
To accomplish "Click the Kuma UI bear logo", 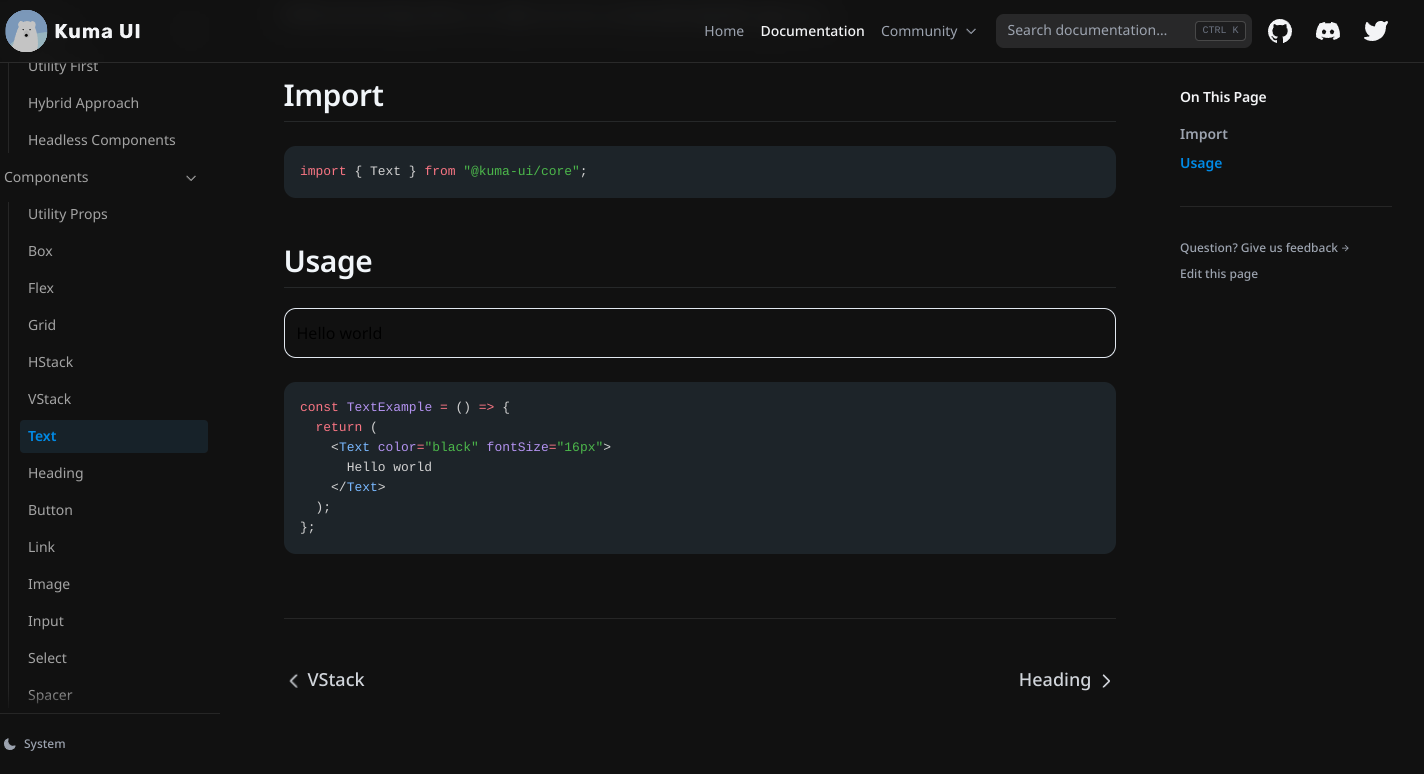I will [26, 31].
